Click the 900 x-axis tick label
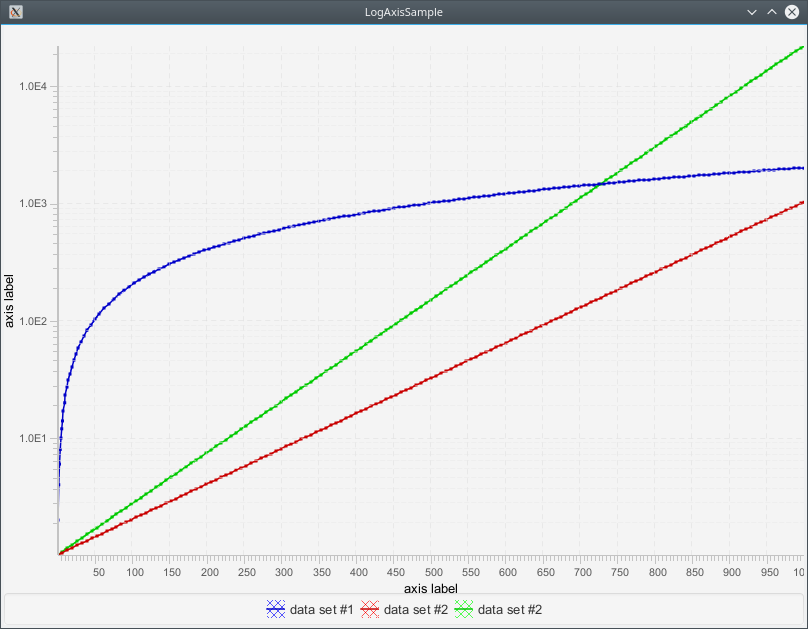 732,572
